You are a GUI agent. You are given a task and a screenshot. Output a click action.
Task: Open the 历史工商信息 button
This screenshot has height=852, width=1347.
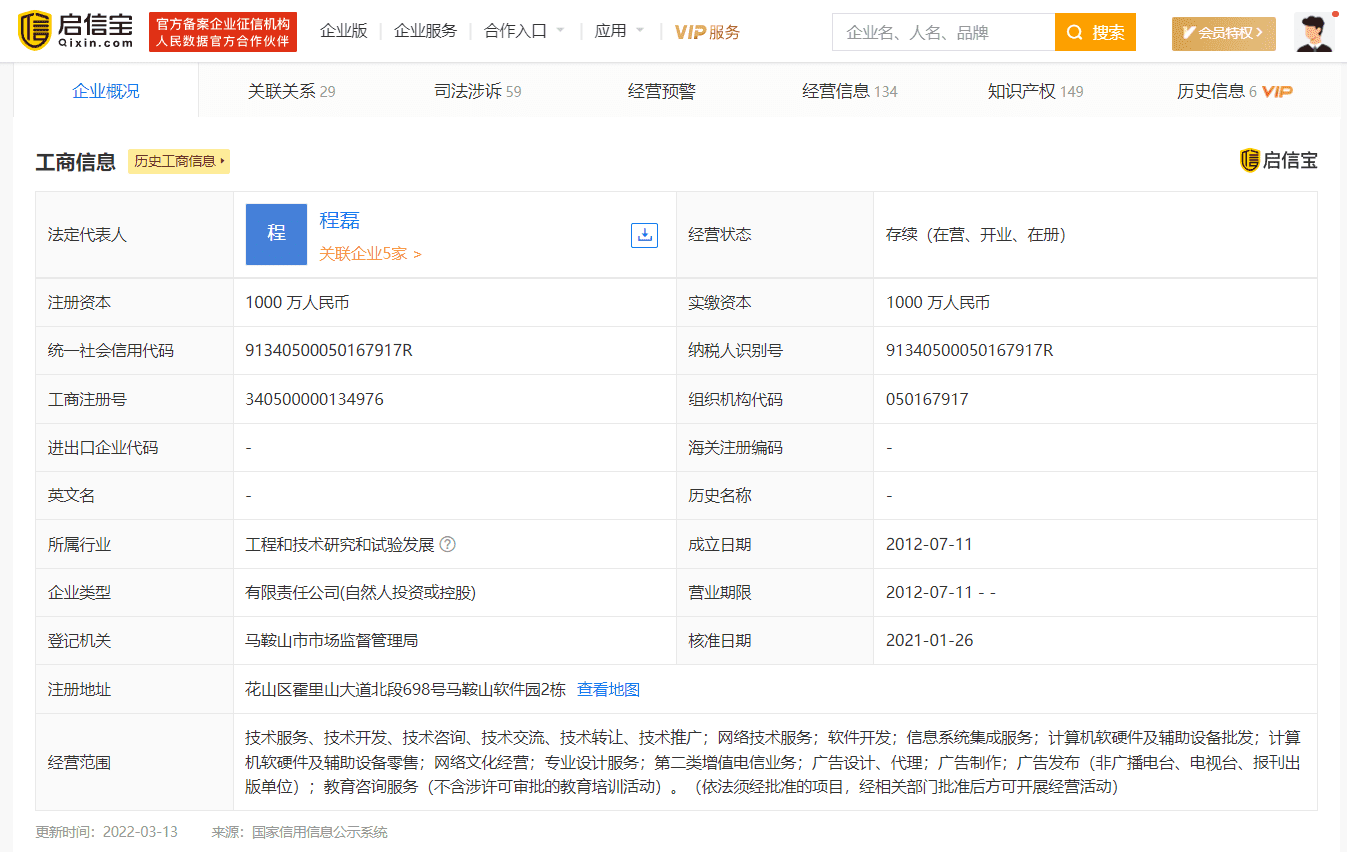pyautogui.click(x=179, y=161)
